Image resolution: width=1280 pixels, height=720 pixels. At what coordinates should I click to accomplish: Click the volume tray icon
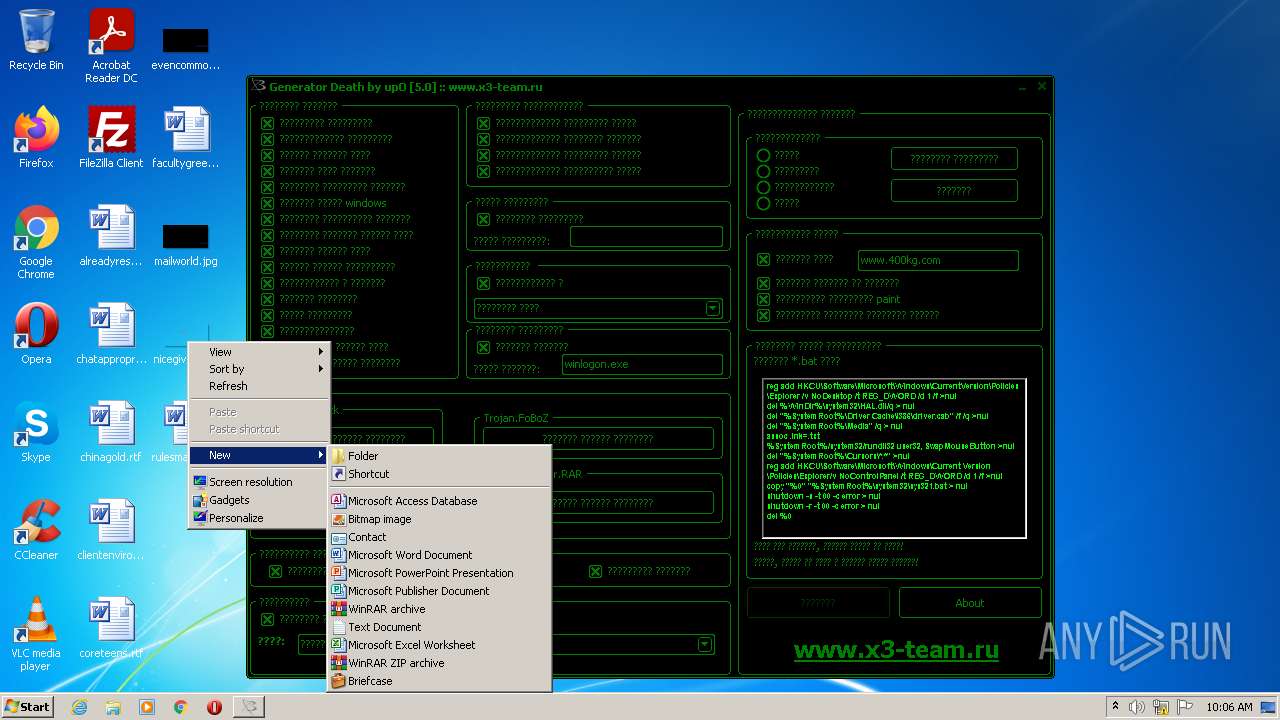click(x=1137, y=707)
